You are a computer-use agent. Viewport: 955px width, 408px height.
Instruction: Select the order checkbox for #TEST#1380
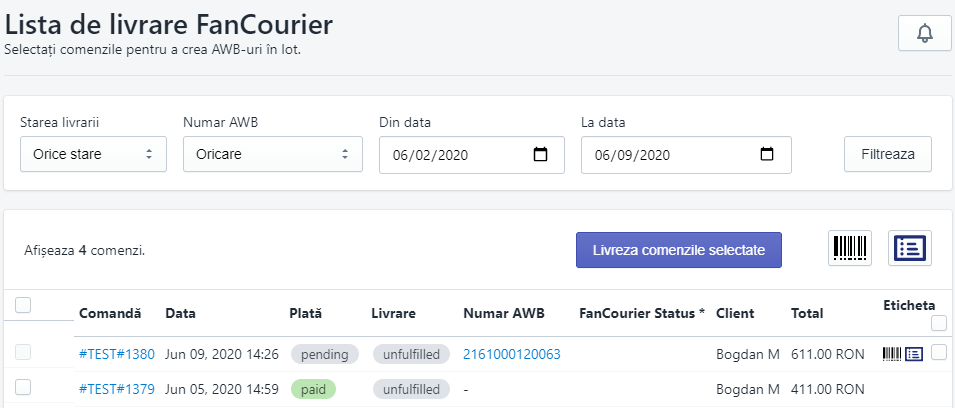23,352
